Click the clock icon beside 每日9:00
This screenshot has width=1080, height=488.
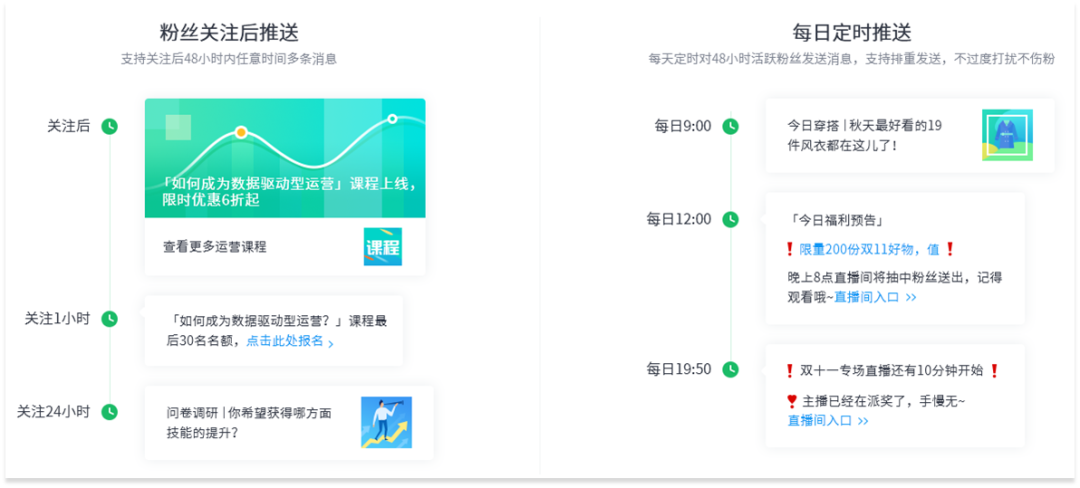click(730, 126)
